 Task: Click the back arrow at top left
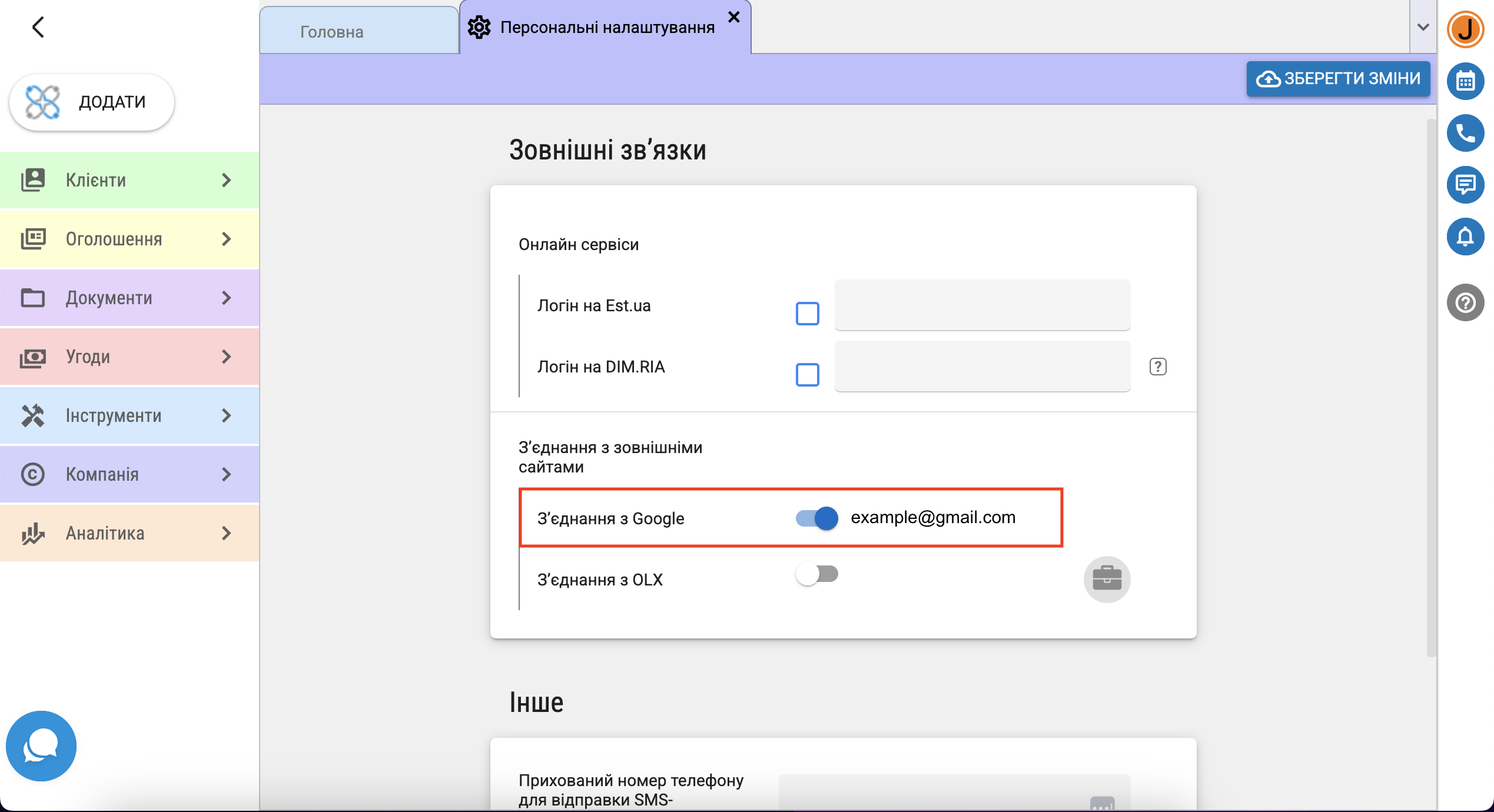[x=38, y=27]
